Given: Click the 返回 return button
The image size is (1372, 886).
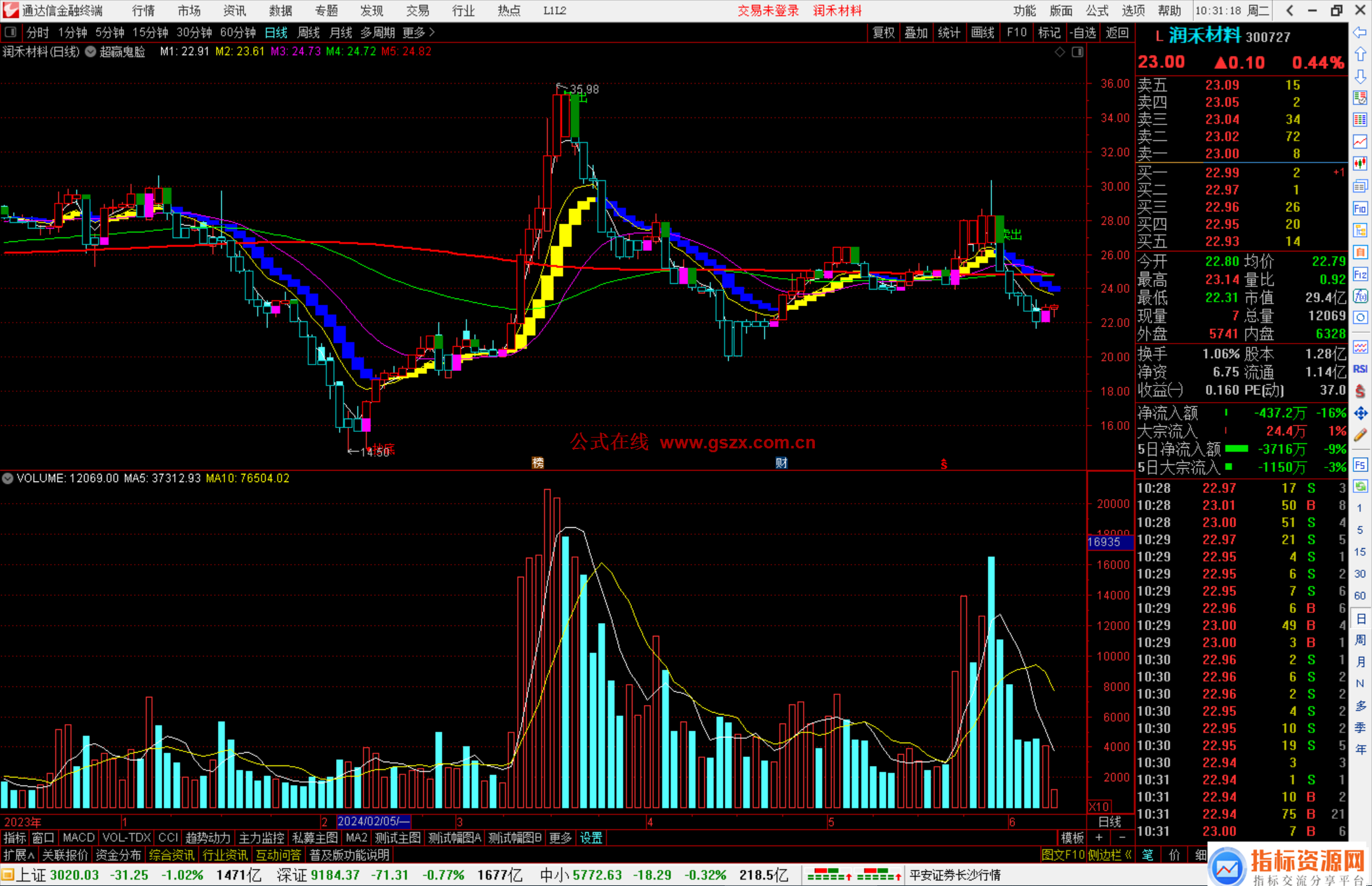Looking at the screenshot, I should pos(1117,32).
